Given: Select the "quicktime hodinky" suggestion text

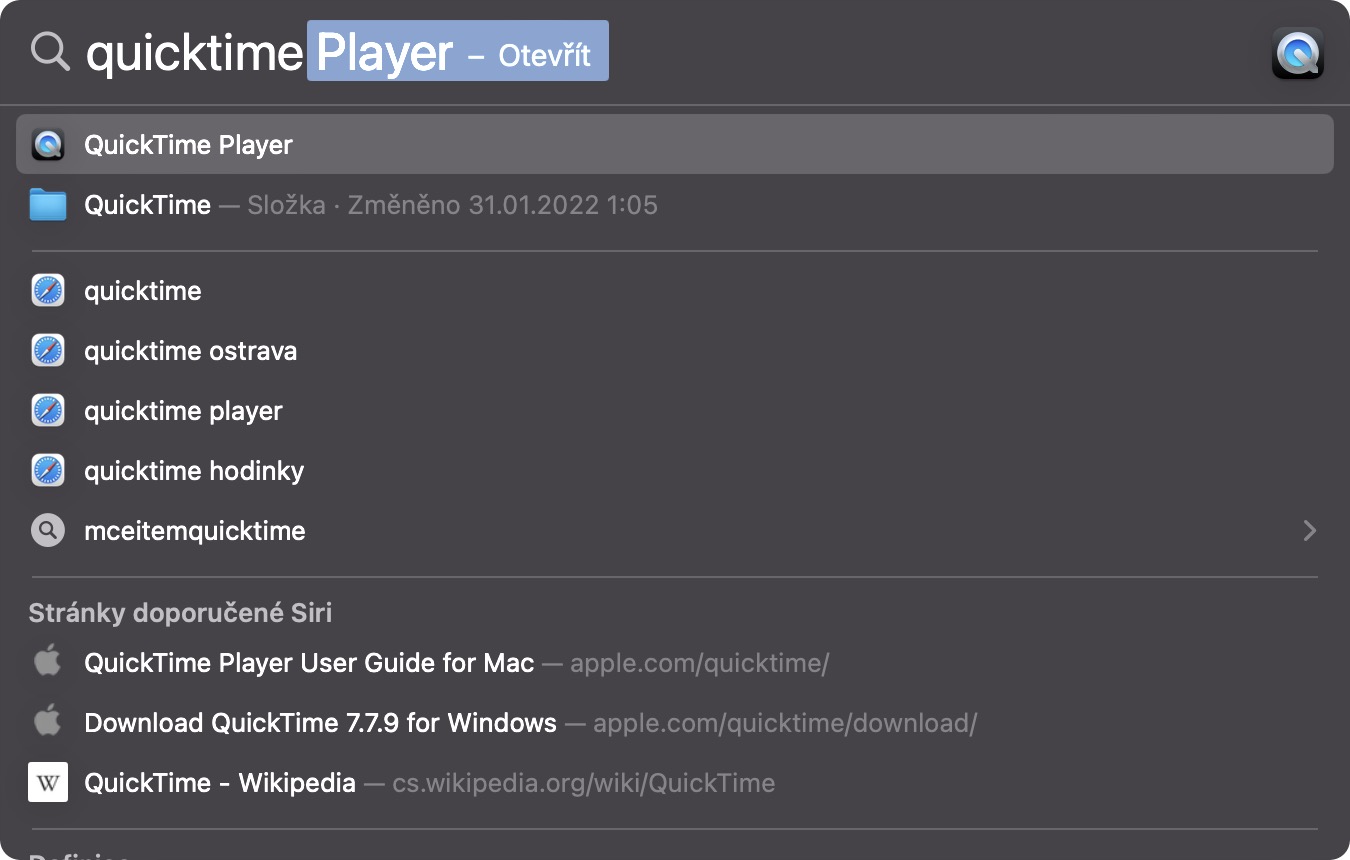Looking at the screenshot, I should 194,471.
